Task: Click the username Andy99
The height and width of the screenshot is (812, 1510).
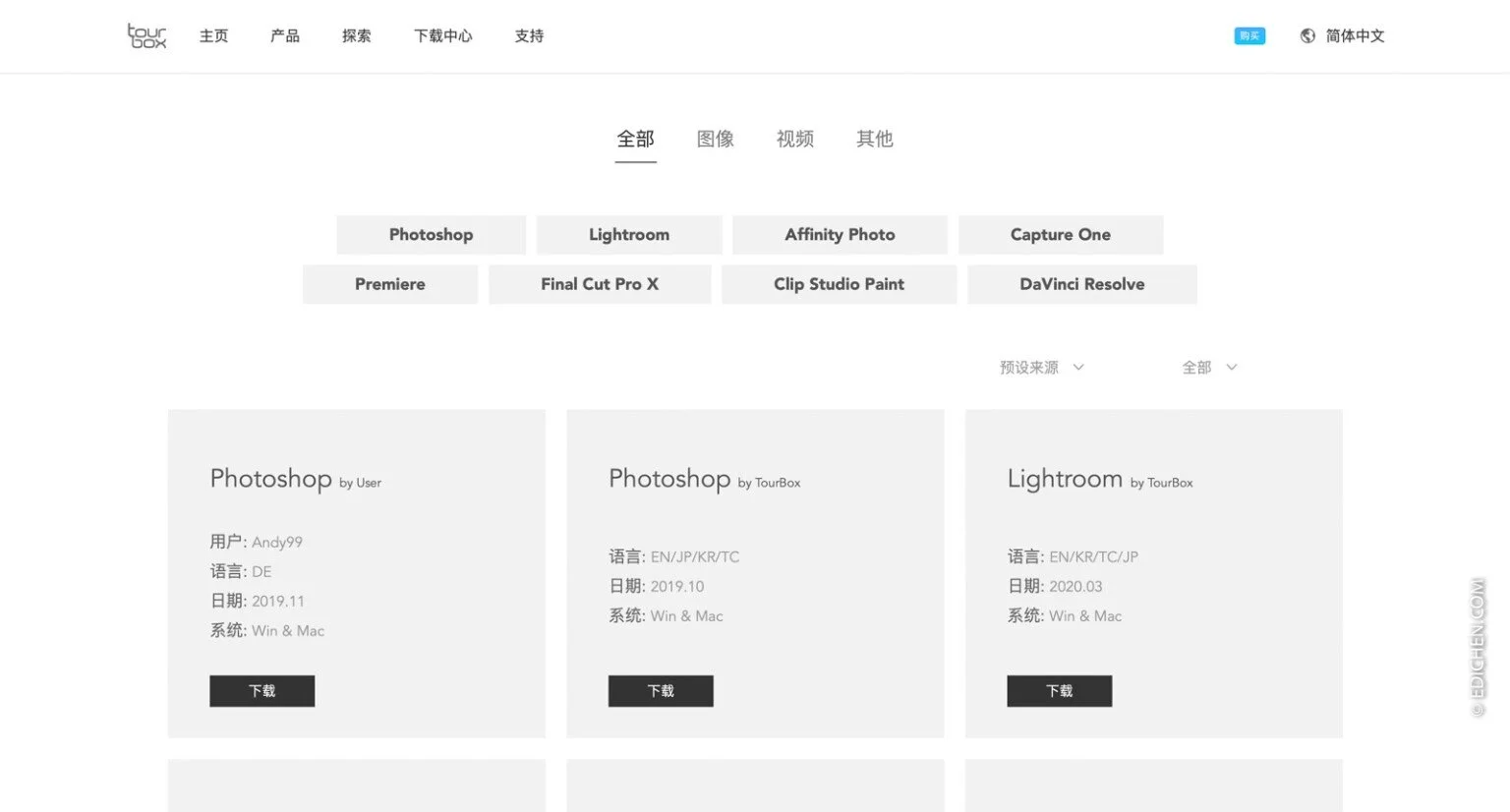Action: 277,543
